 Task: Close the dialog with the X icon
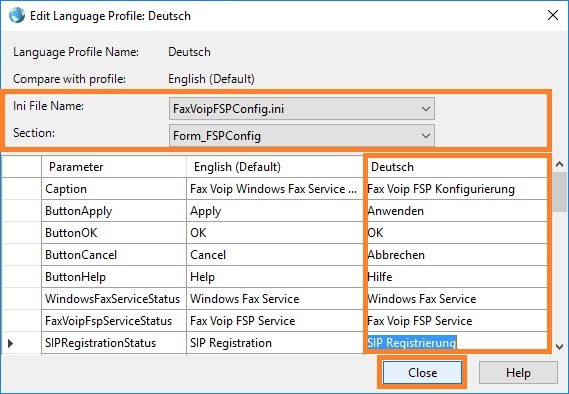tap(553, 15)
